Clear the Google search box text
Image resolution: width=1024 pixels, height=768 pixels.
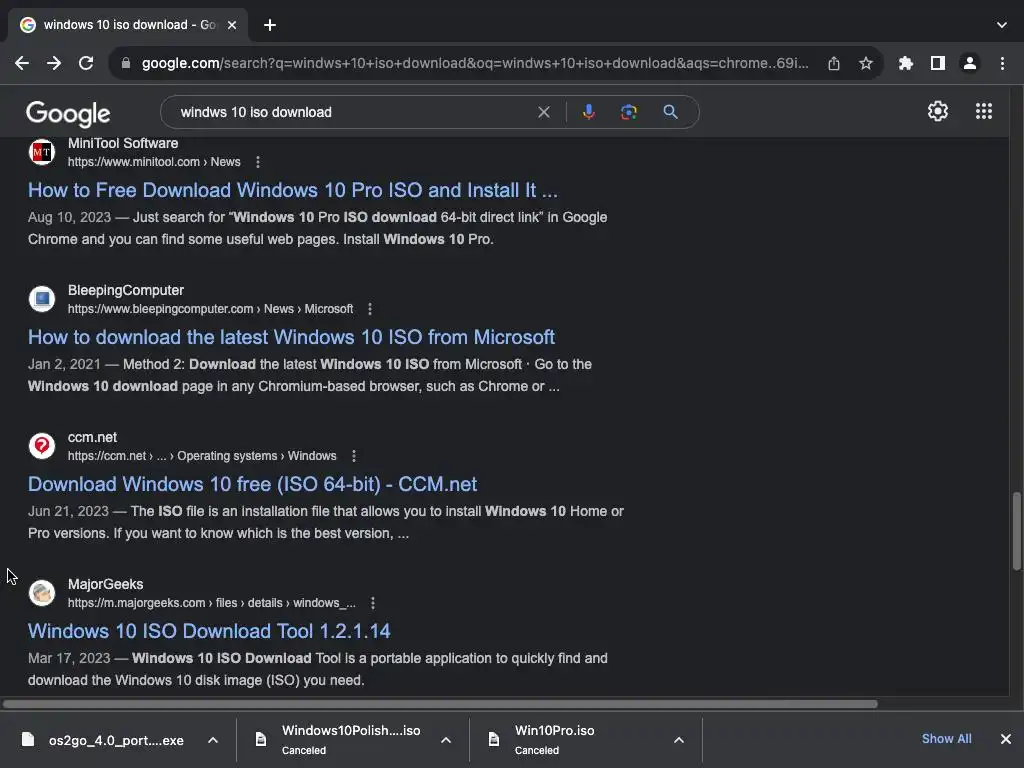(x=543, y=112)
